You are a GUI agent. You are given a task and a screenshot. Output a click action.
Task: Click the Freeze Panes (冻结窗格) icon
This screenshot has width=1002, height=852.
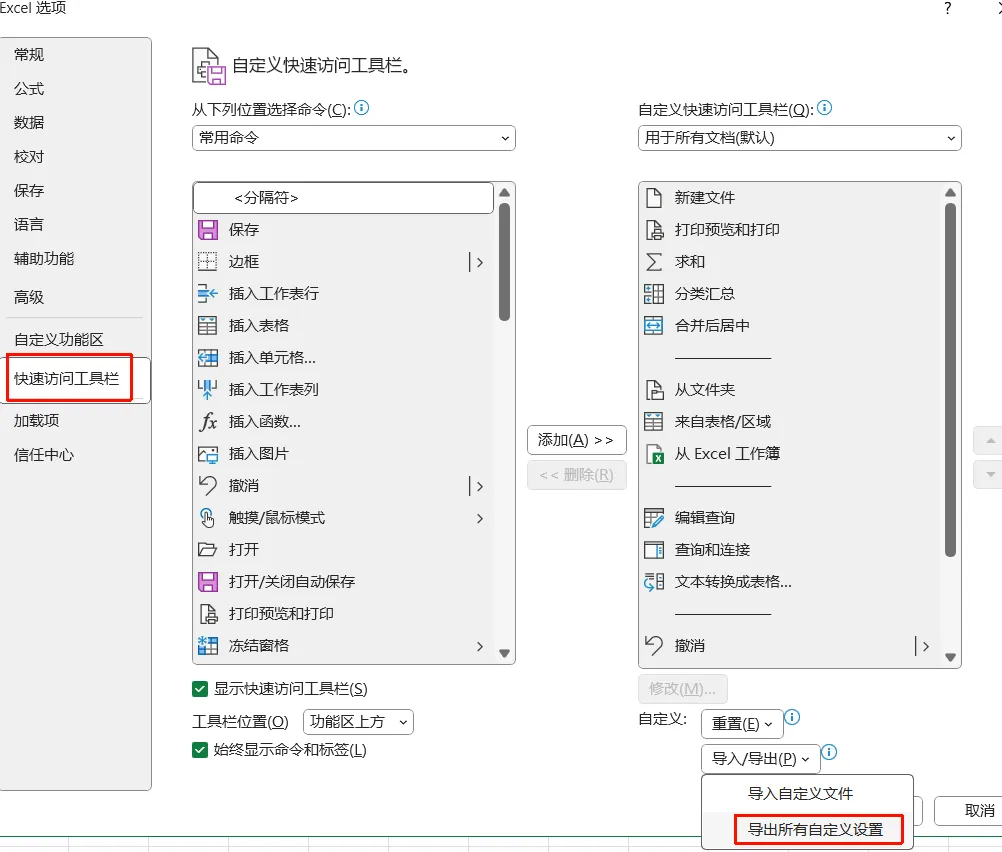tap(208, 646)
